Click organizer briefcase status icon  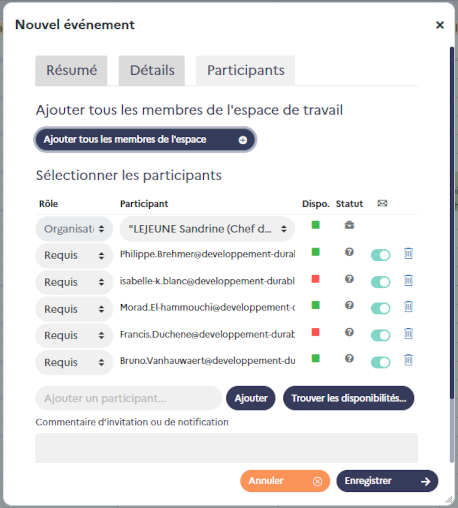pos(349,225)
